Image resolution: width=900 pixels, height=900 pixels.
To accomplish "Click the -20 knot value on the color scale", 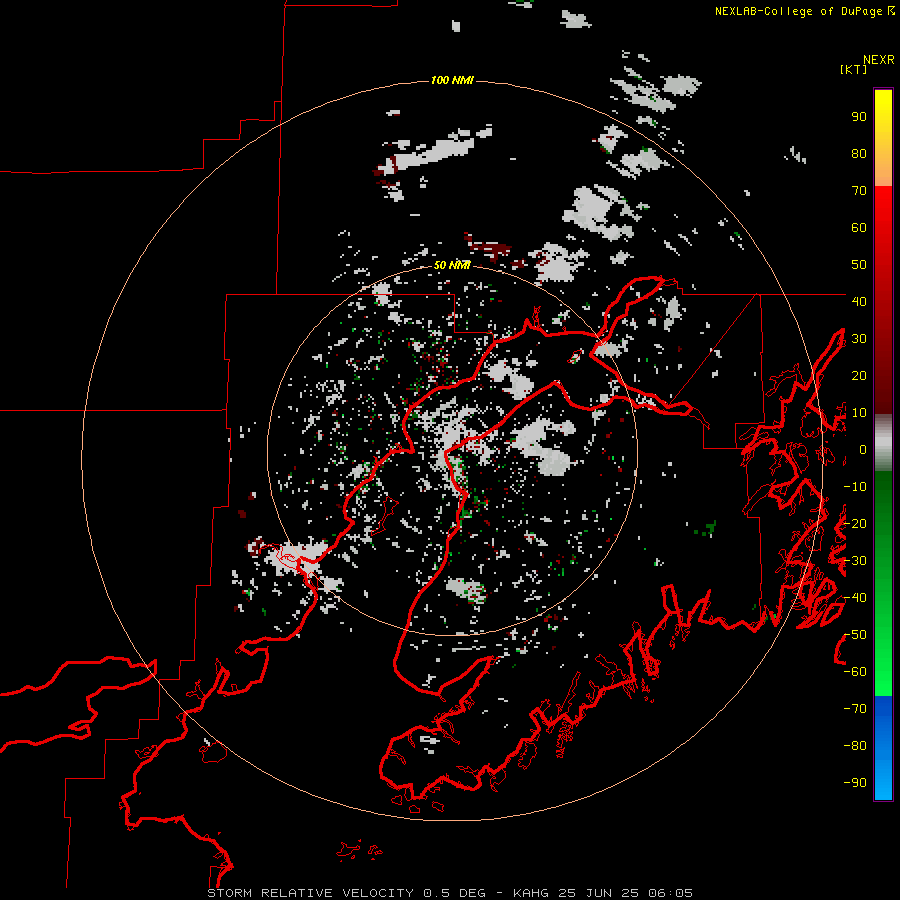I will tap(855, 524).
